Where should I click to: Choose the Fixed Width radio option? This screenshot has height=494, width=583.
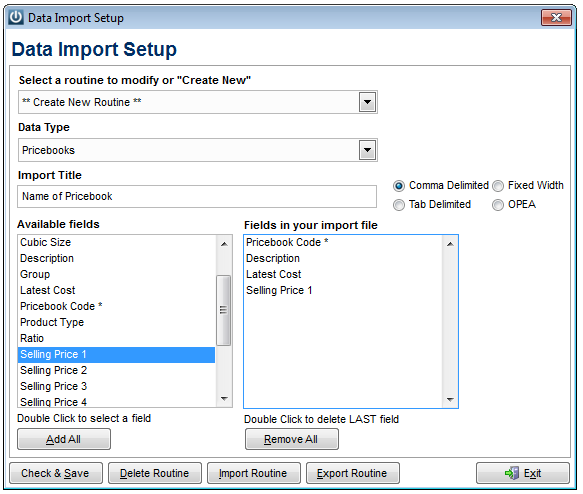498,185
